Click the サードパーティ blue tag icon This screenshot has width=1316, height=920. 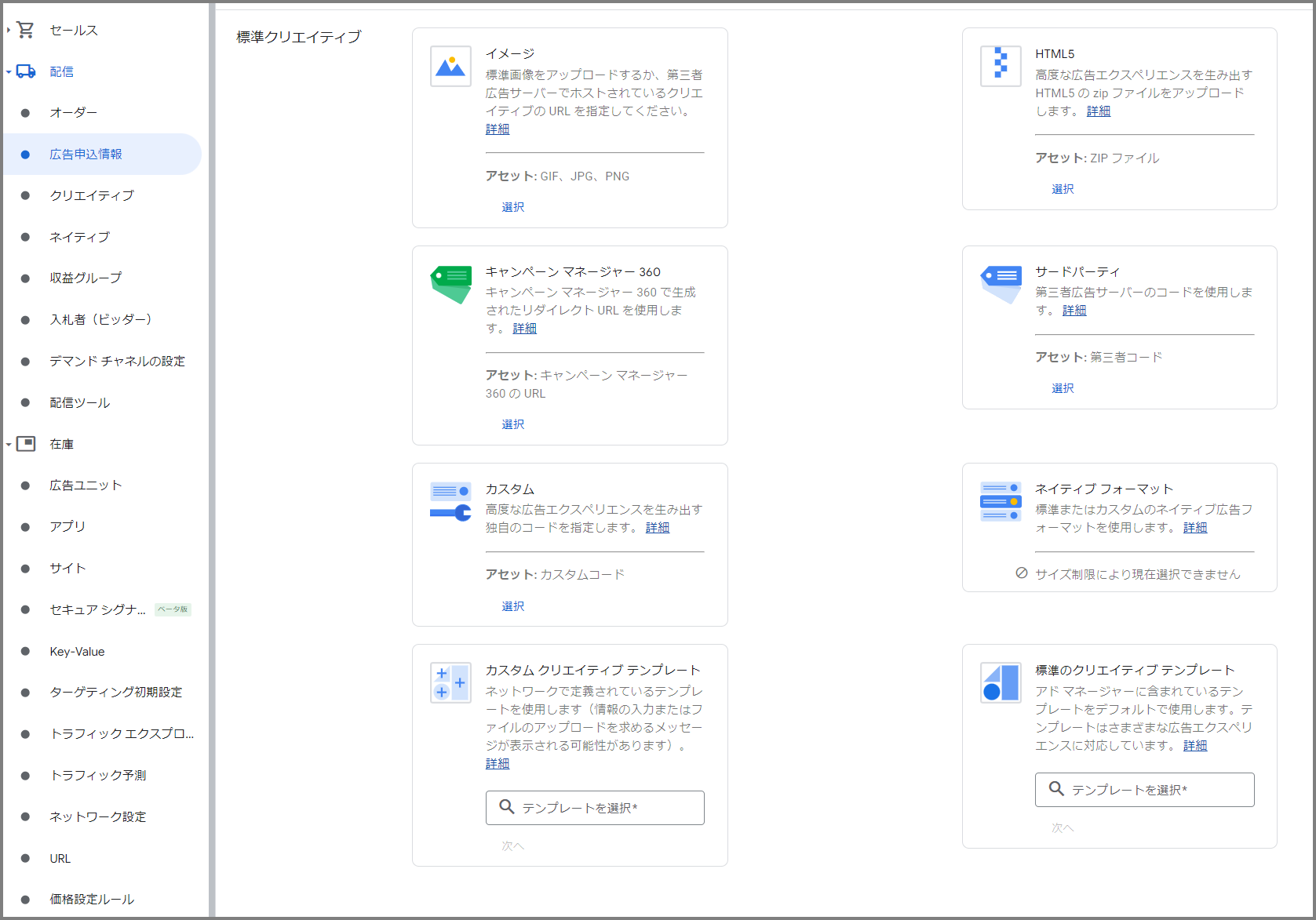[x=1001, y=283]
